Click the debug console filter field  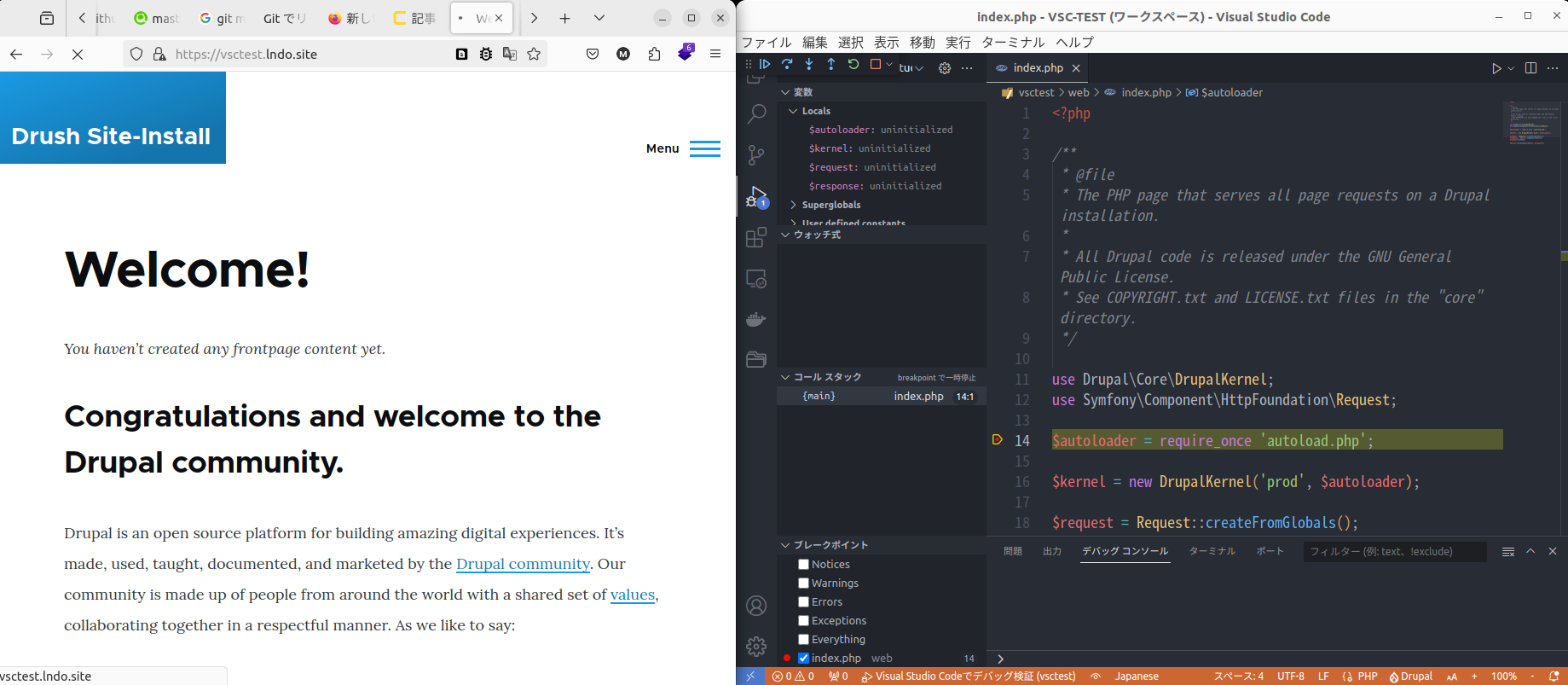point(1395,552)
